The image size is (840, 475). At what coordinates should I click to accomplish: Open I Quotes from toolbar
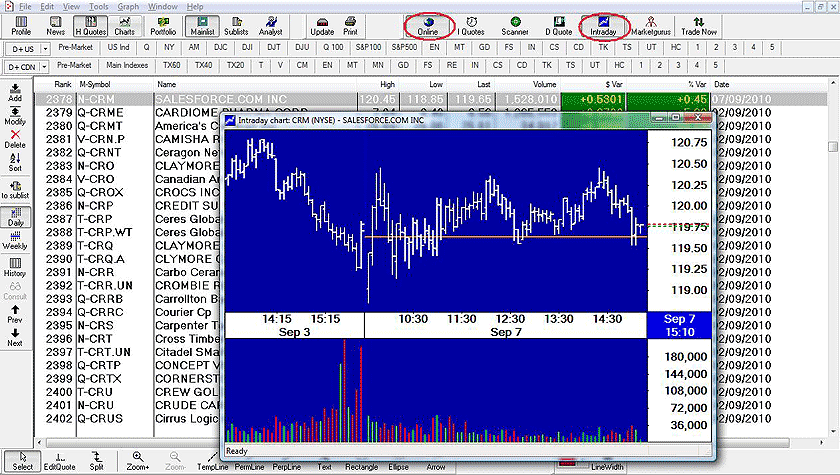[x=471, y=26]
